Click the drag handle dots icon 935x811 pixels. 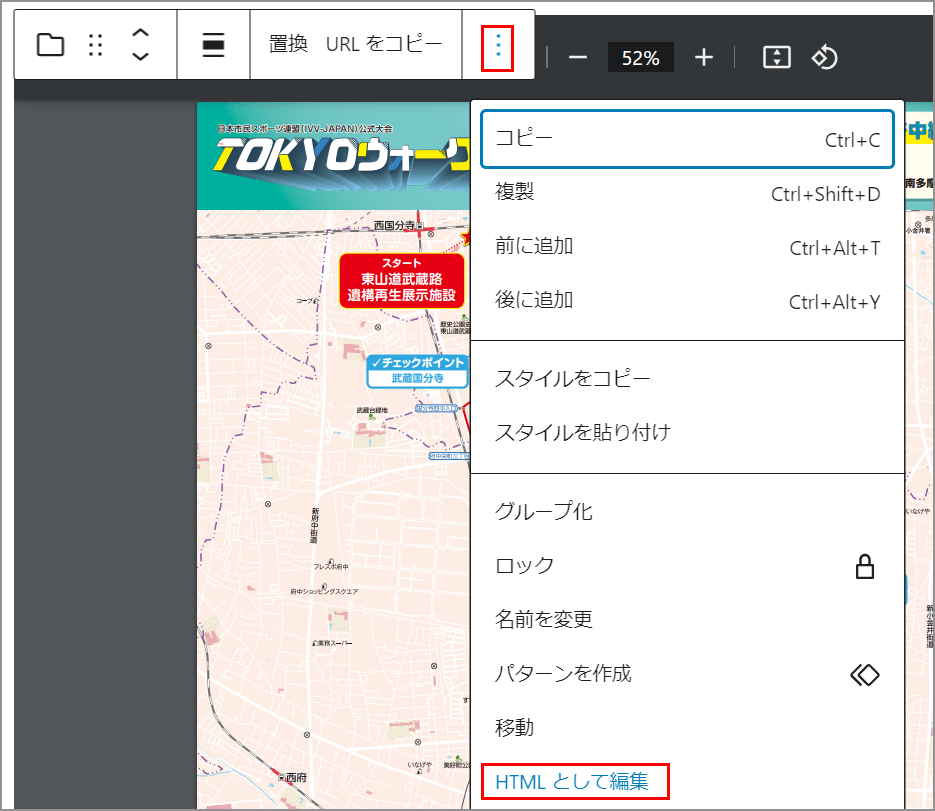point(96,45)
